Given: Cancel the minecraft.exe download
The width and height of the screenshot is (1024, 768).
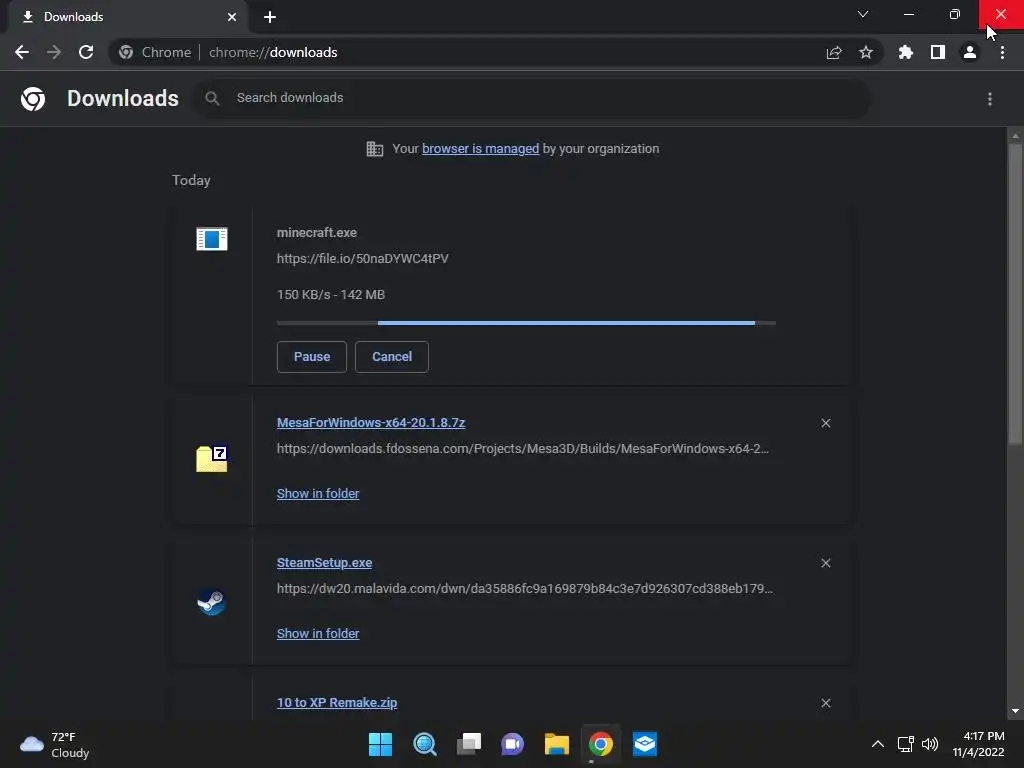Looking at the screenshot, I should point(392,357).
